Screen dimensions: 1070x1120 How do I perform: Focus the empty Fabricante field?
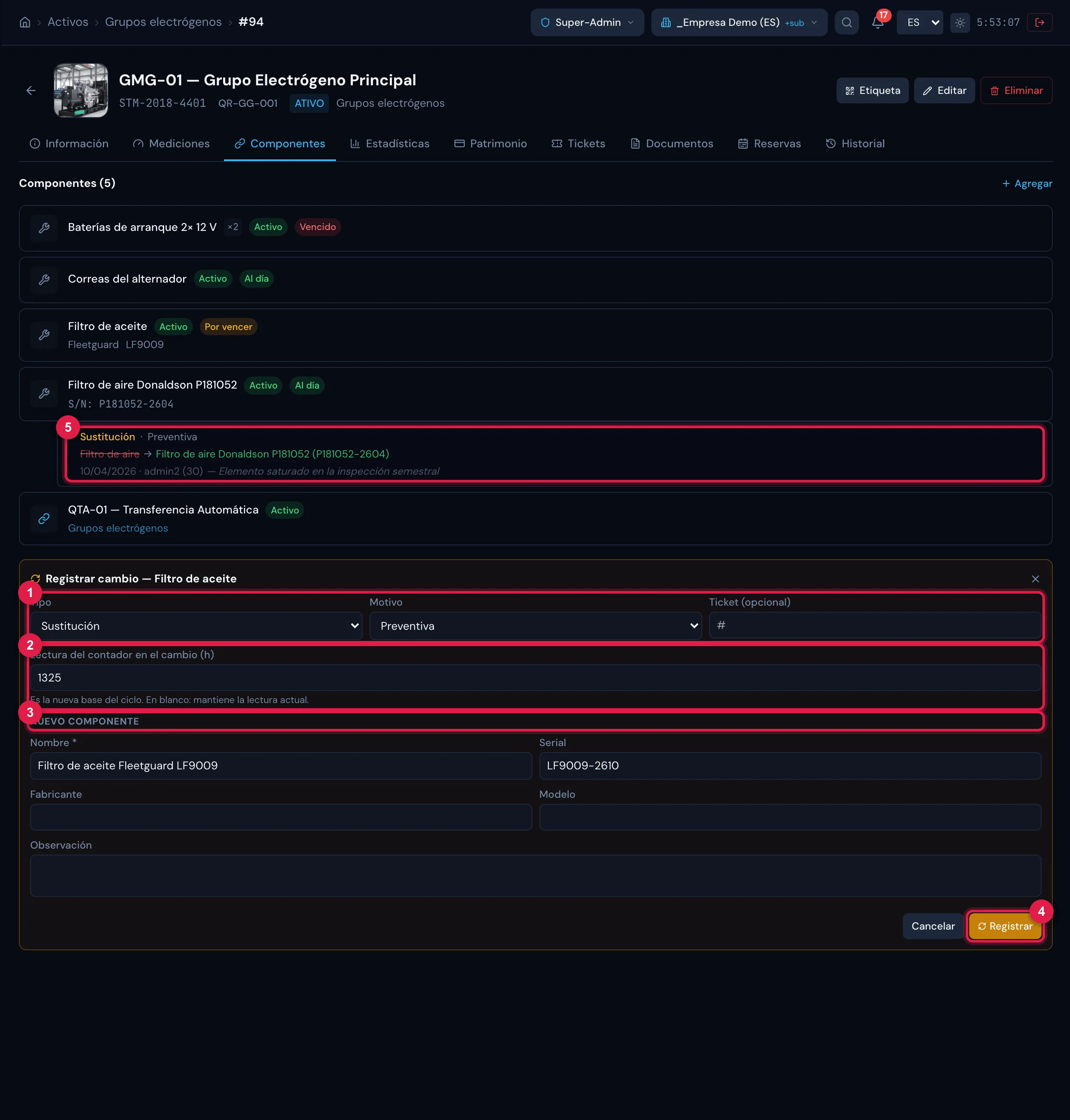coord(280,817)
